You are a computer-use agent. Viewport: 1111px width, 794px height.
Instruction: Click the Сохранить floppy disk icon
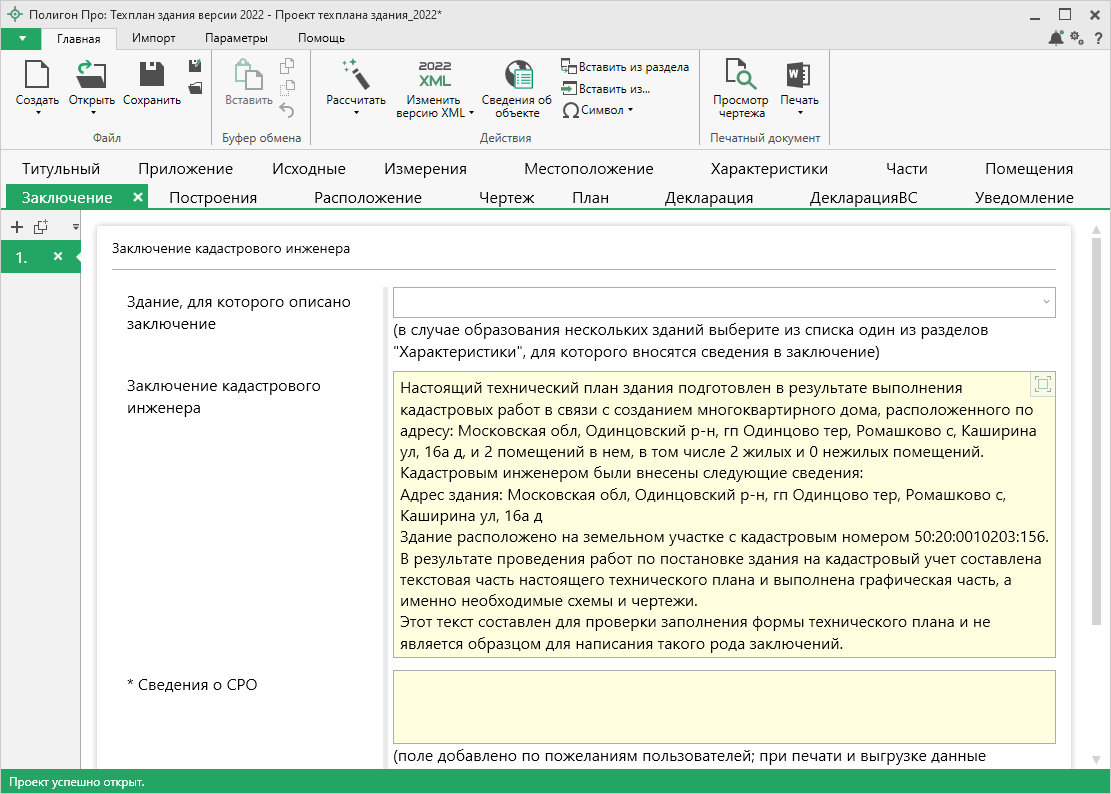[151, 74]
